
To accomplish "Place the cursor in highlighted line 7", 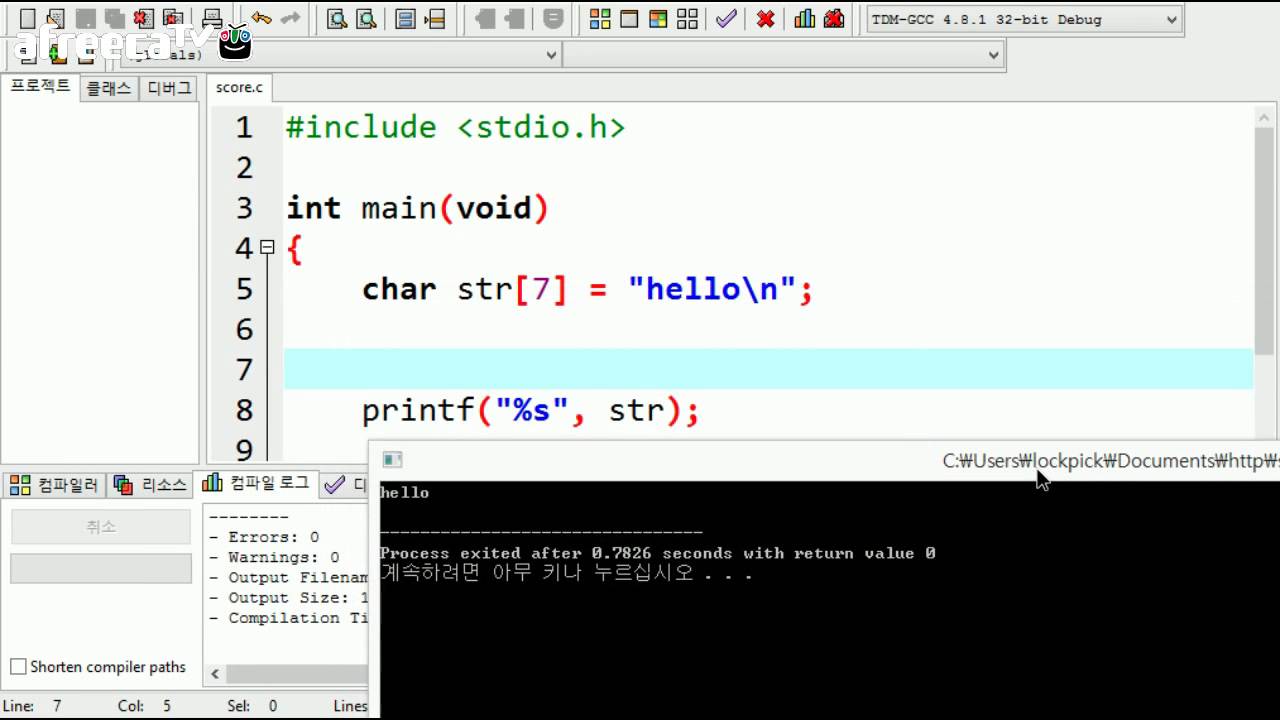I will 768,369.
